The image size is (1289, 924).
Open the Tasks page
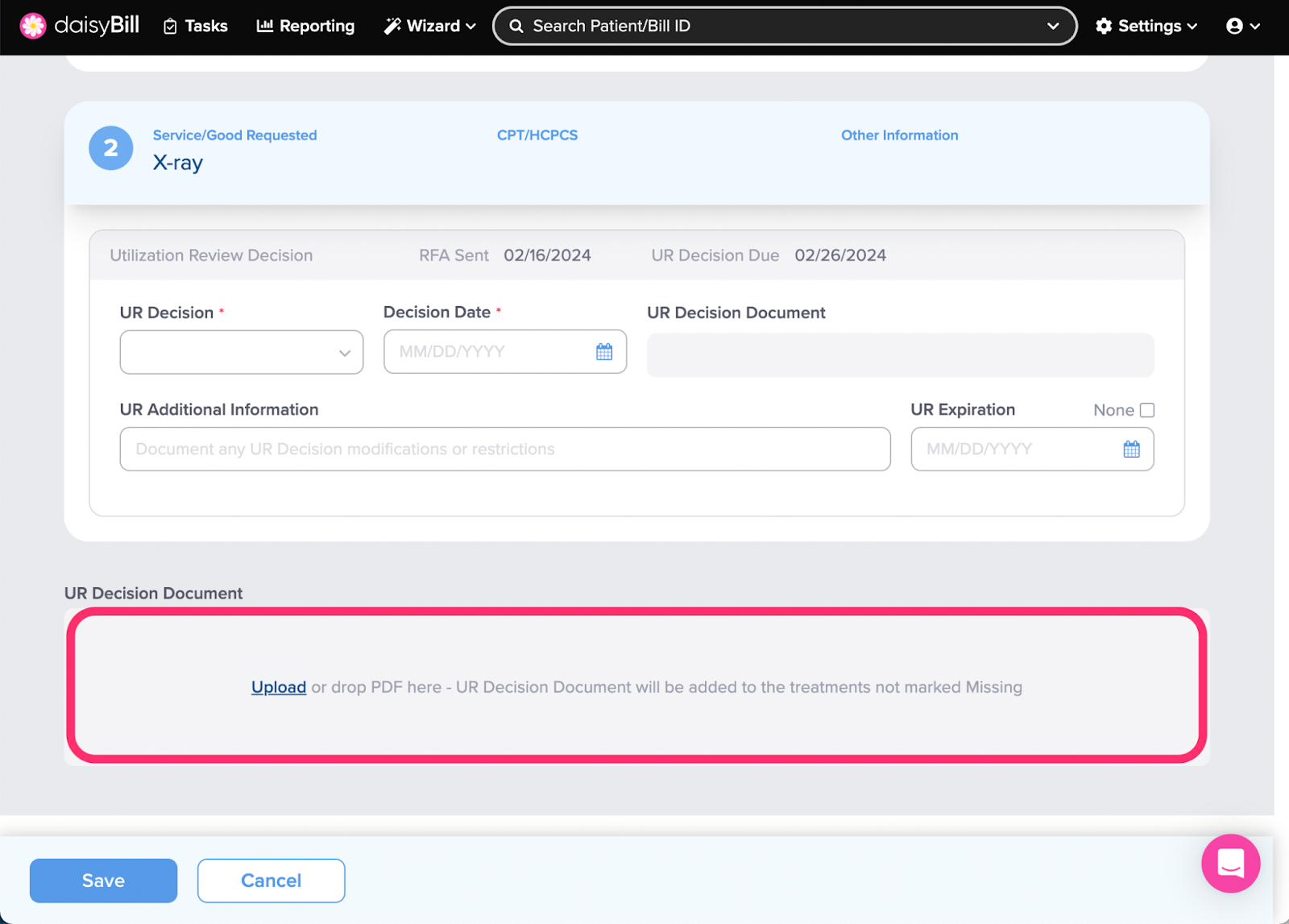click(196, 26)
